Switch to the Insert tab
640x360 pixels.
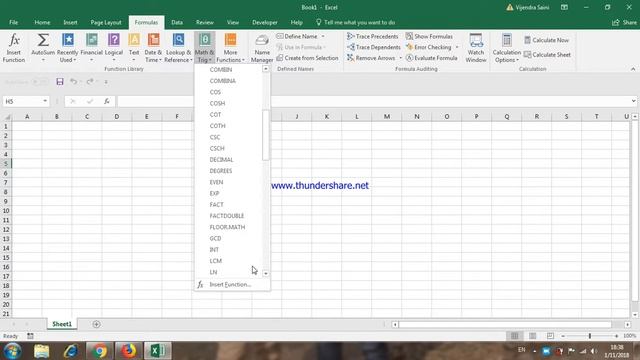coord(70,22)
